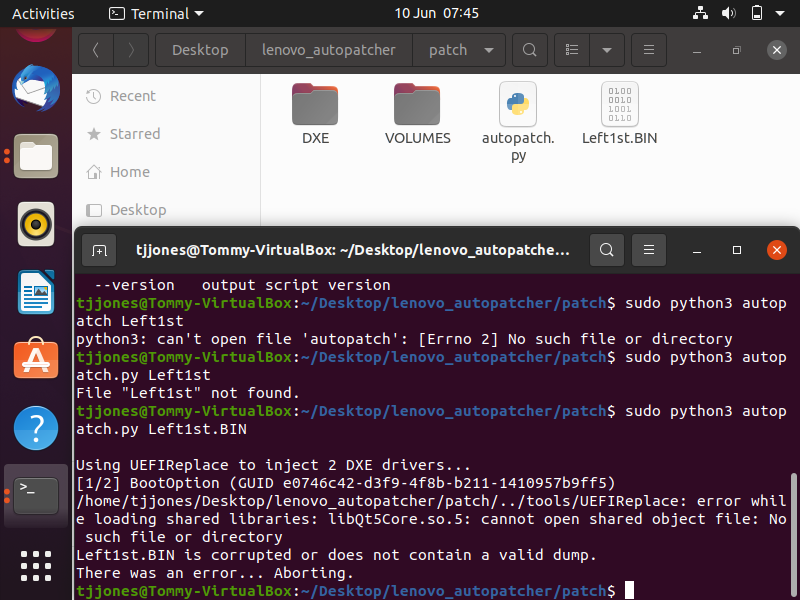Navigate to Desktop in the path bar

[200, 50]
